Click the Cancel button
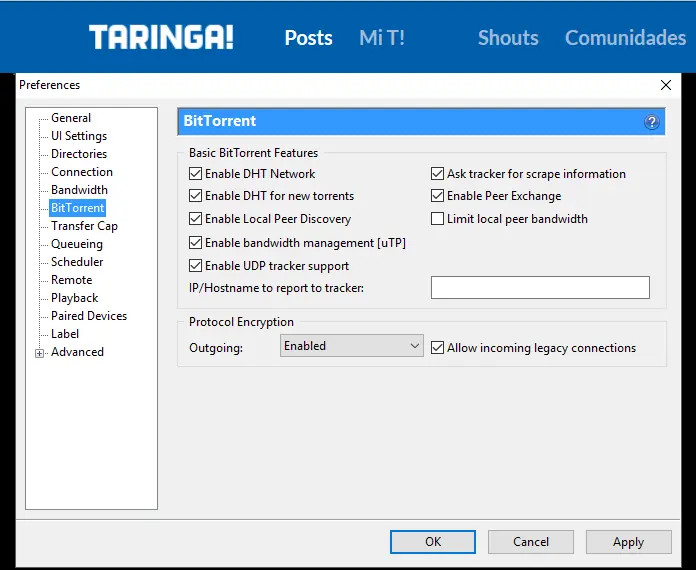Screen dimensions: 696x570 point(531,542)
